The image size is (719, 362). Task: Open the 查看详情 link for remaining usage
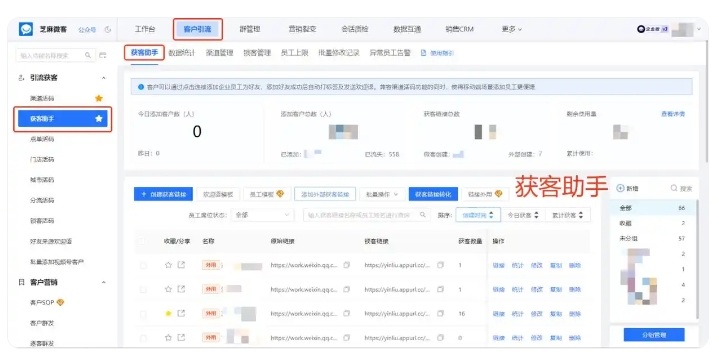[673, 114]
